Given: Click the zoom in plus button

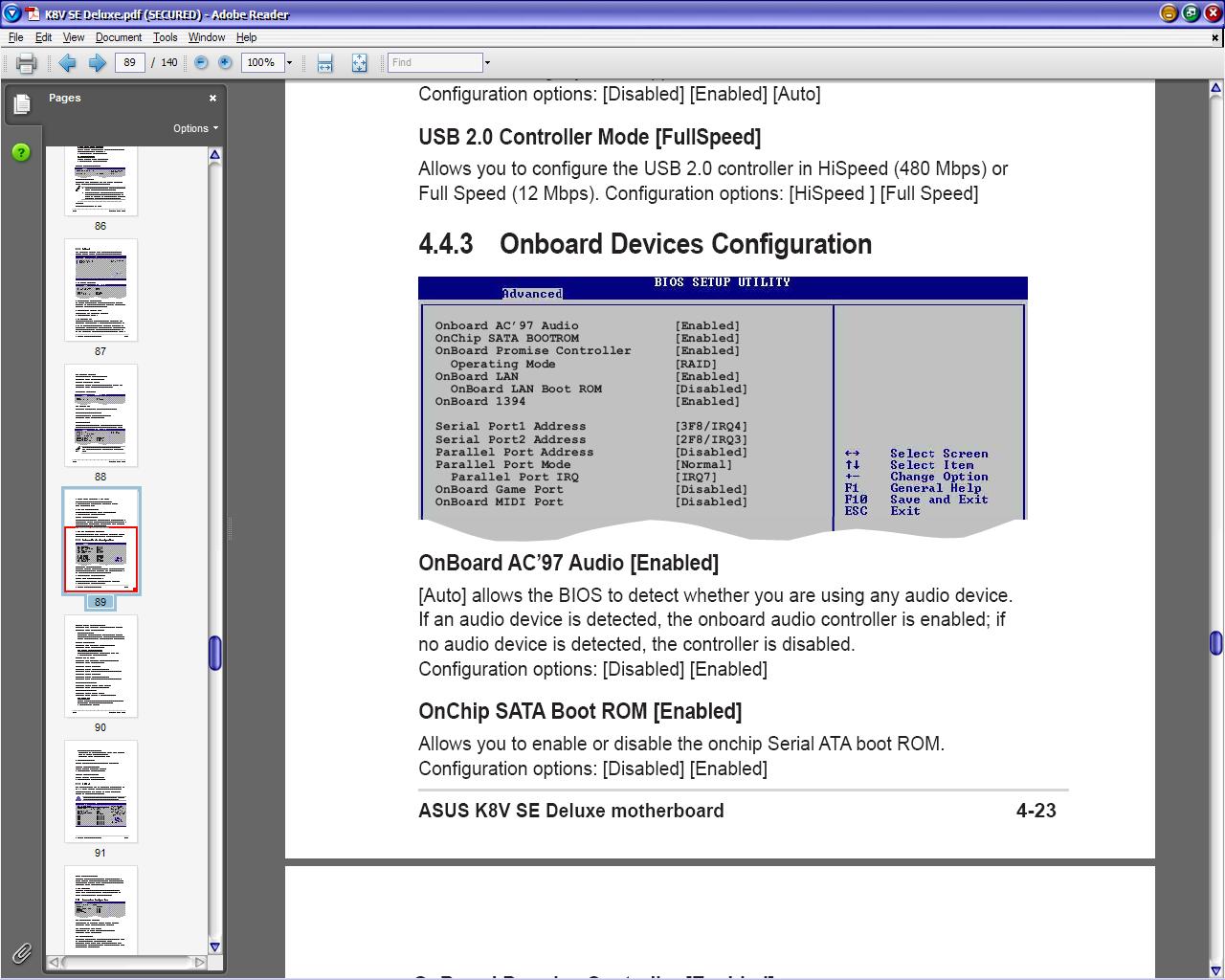Looking at the screenshot, I should pos(225,62).
